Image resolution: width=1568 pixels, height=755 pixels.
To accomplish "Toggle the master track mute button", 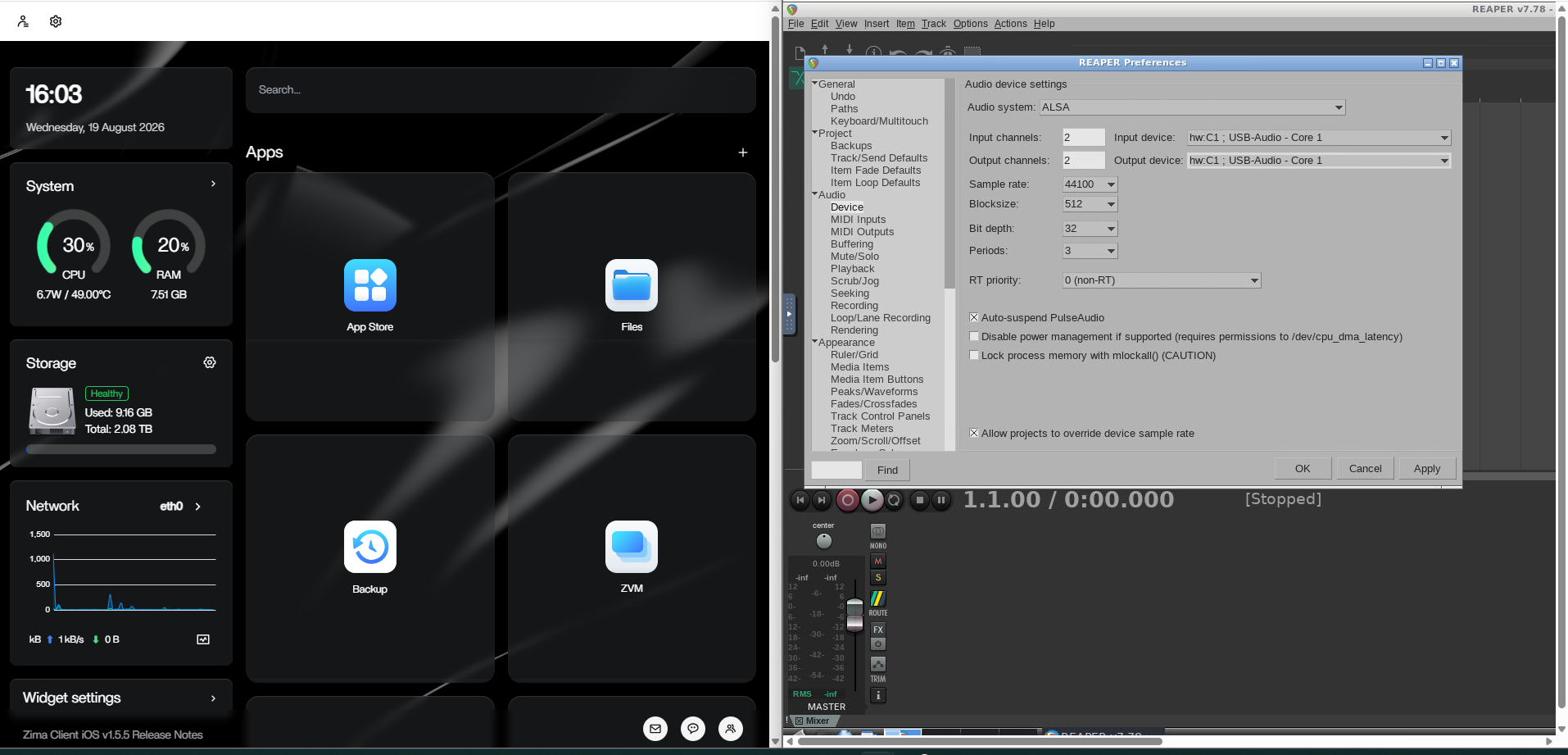I will pyautogui.click(x=878, y=562).
